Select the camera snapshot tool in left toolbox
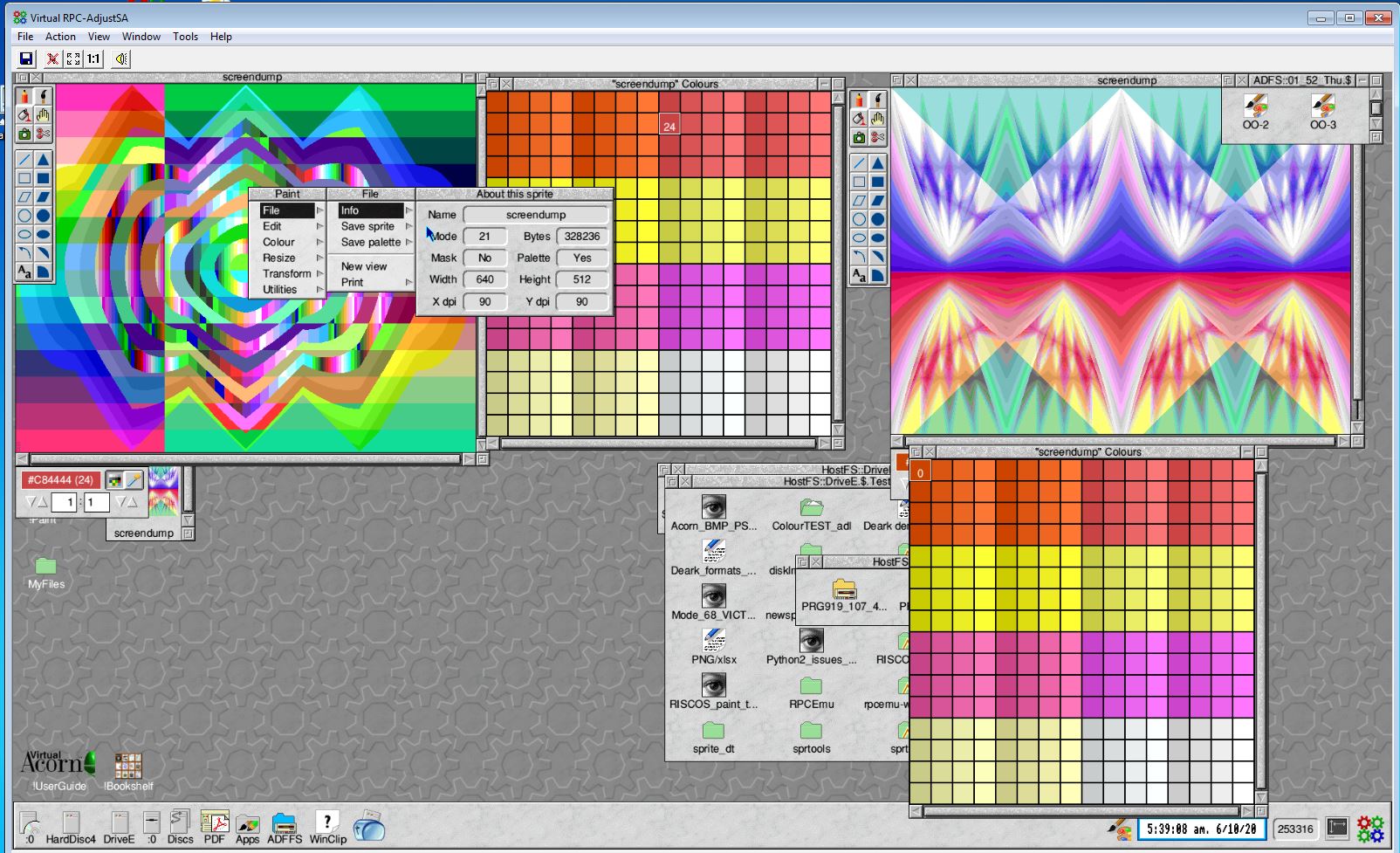Viewport: 1400px width, 853px height. coord(24,134)
